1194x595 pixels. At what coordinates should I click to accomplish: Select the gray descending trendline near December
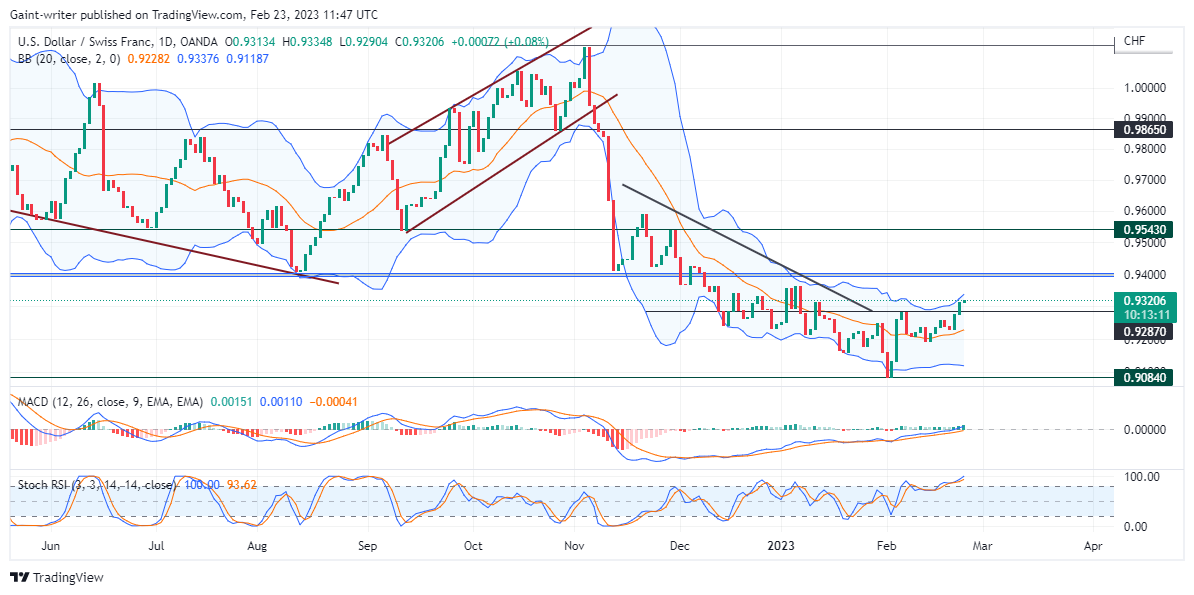(747, 248)
